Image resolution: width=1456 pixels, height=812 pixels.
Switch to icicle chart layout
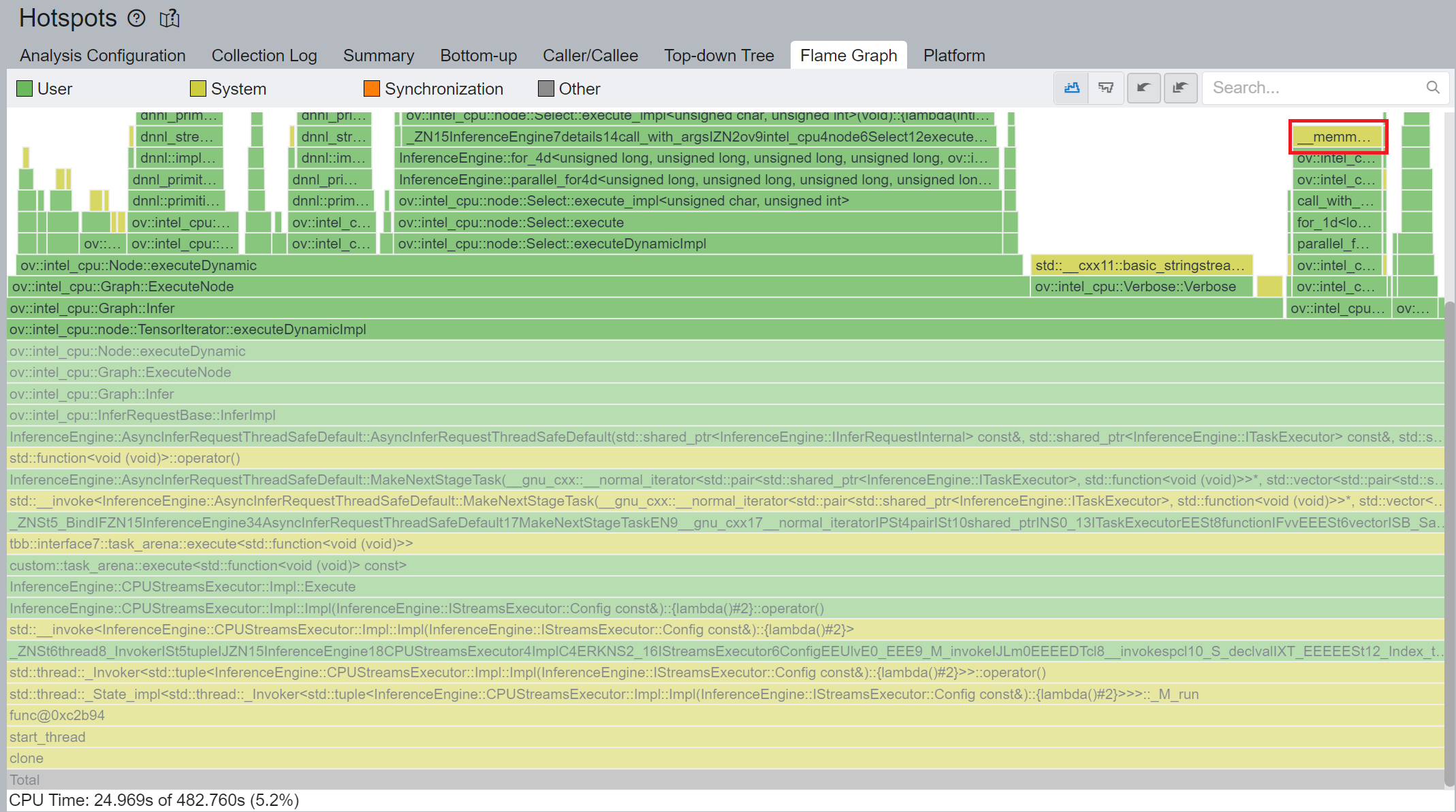point(1106,88)
